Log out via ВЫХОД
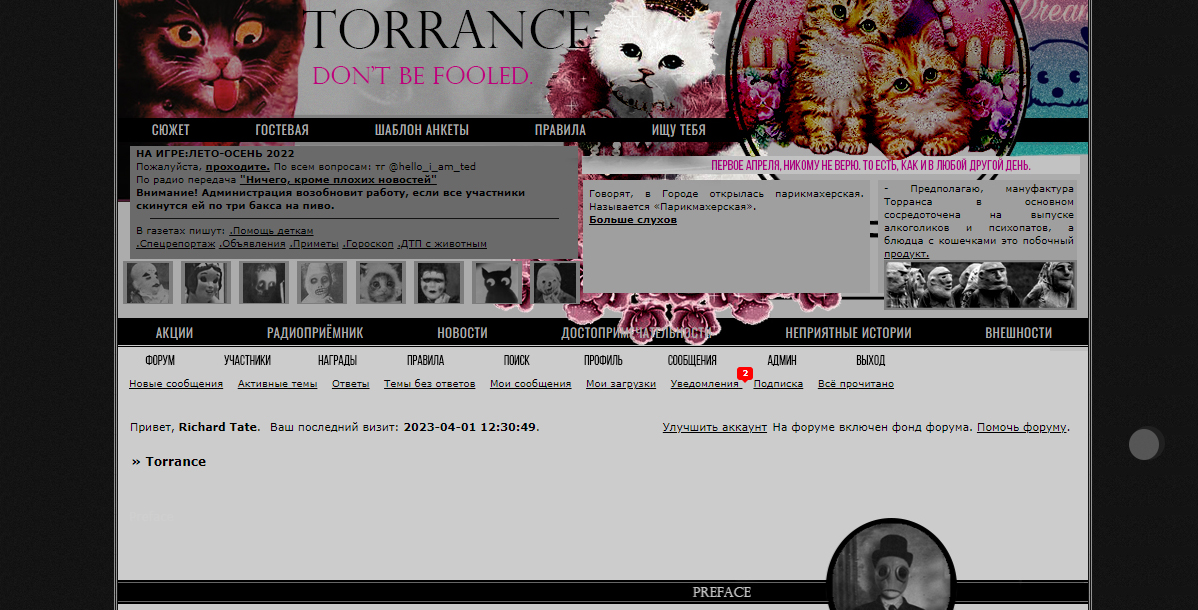The image size is (1198, 610). 870,360
